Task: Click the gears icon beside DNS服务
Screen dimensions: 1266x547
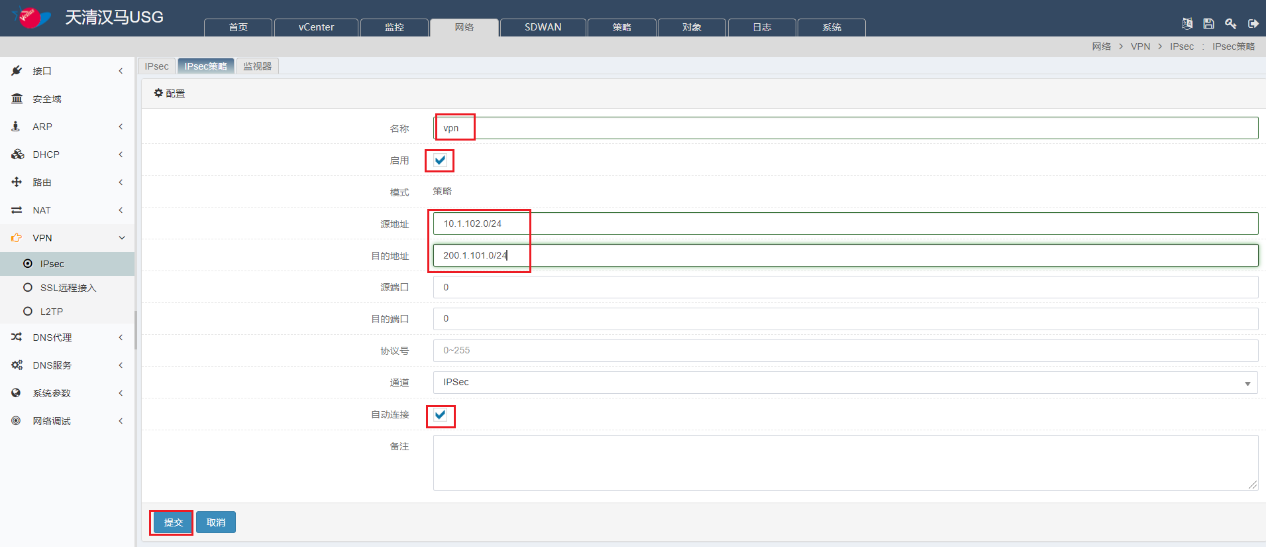Action: 16,365
